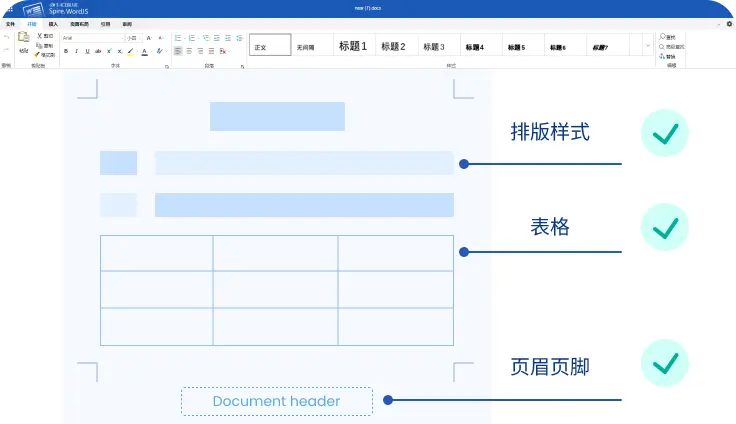Toggle underline formatting

coord(87,51)
